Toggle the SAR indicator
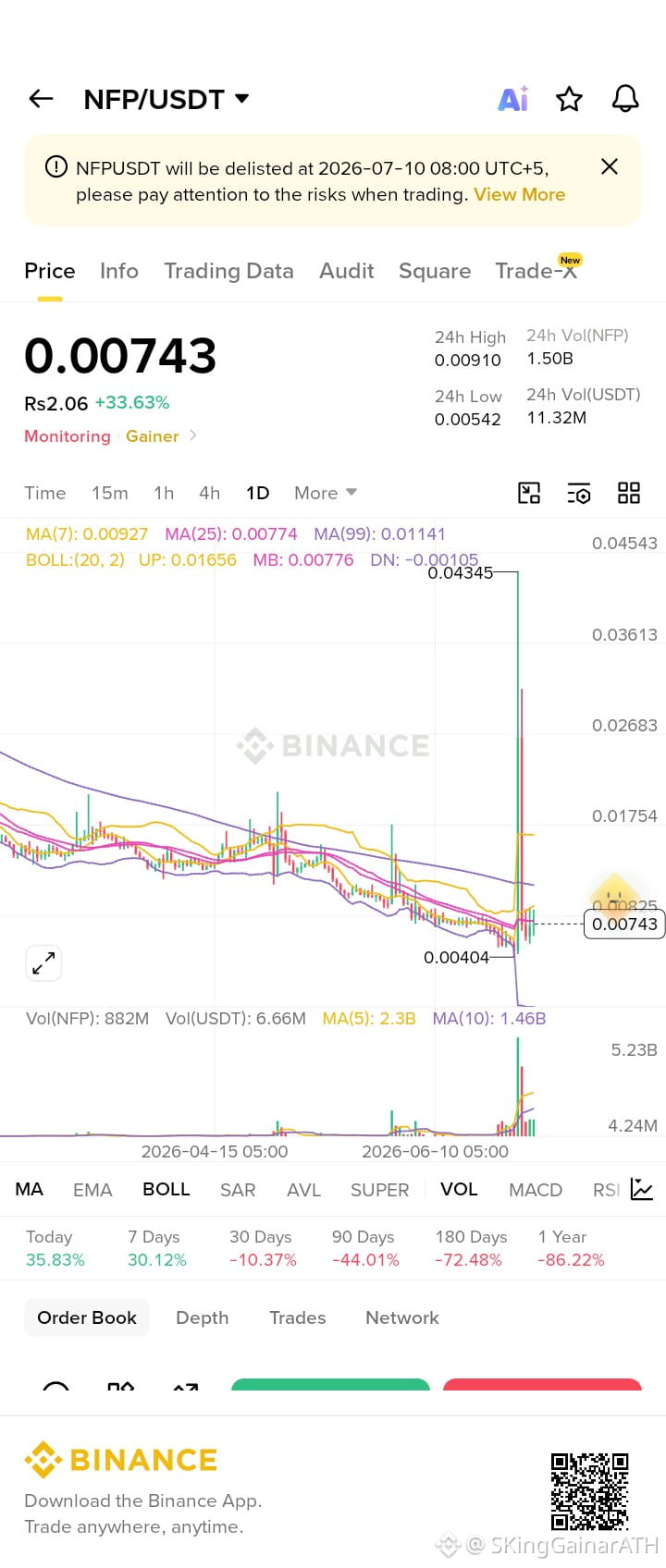Viewport: 666px width, 1568px height. (238, 1190)
